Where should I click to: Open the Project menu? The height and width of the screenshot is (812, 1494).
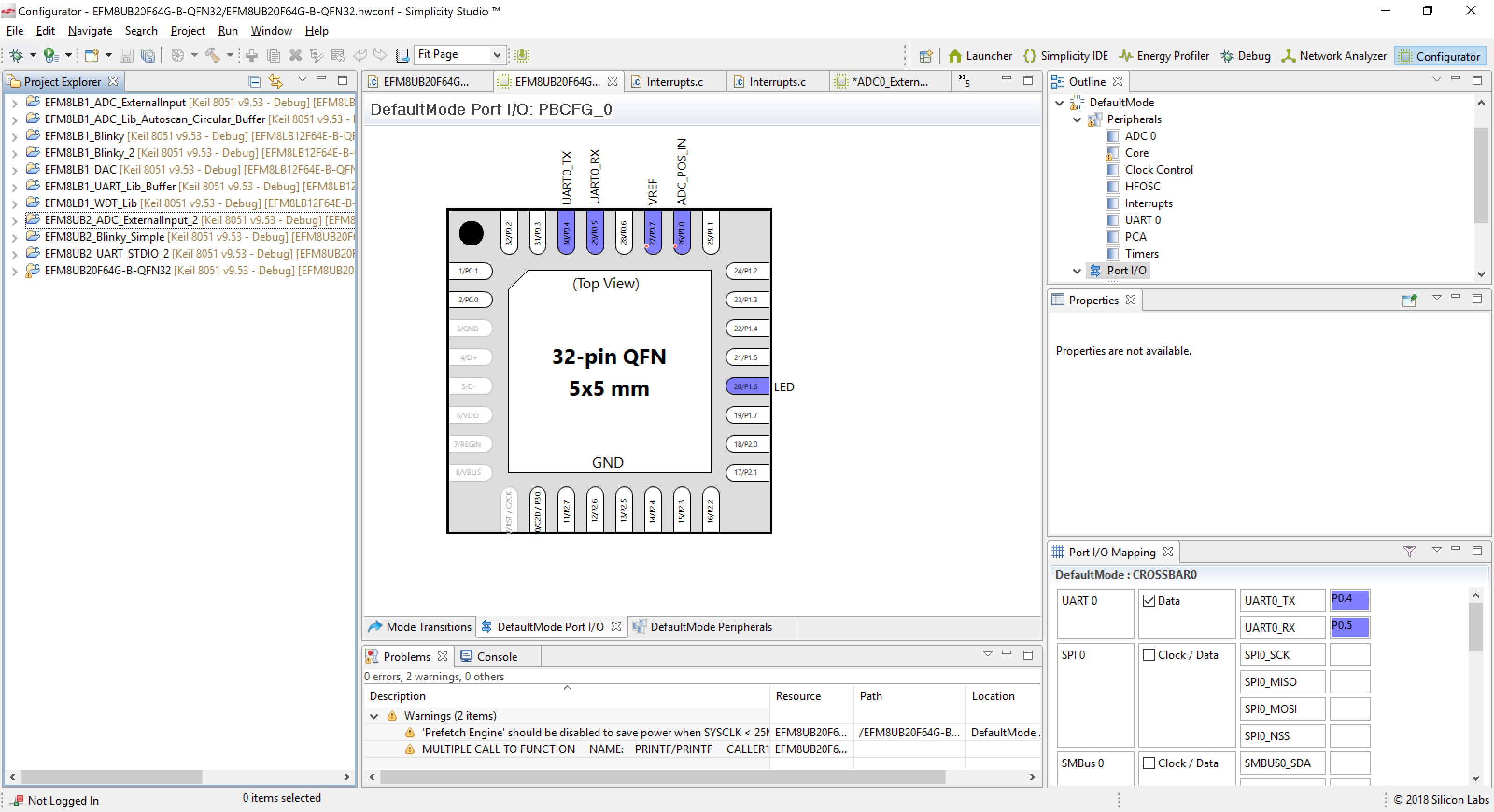click(187, 31)
